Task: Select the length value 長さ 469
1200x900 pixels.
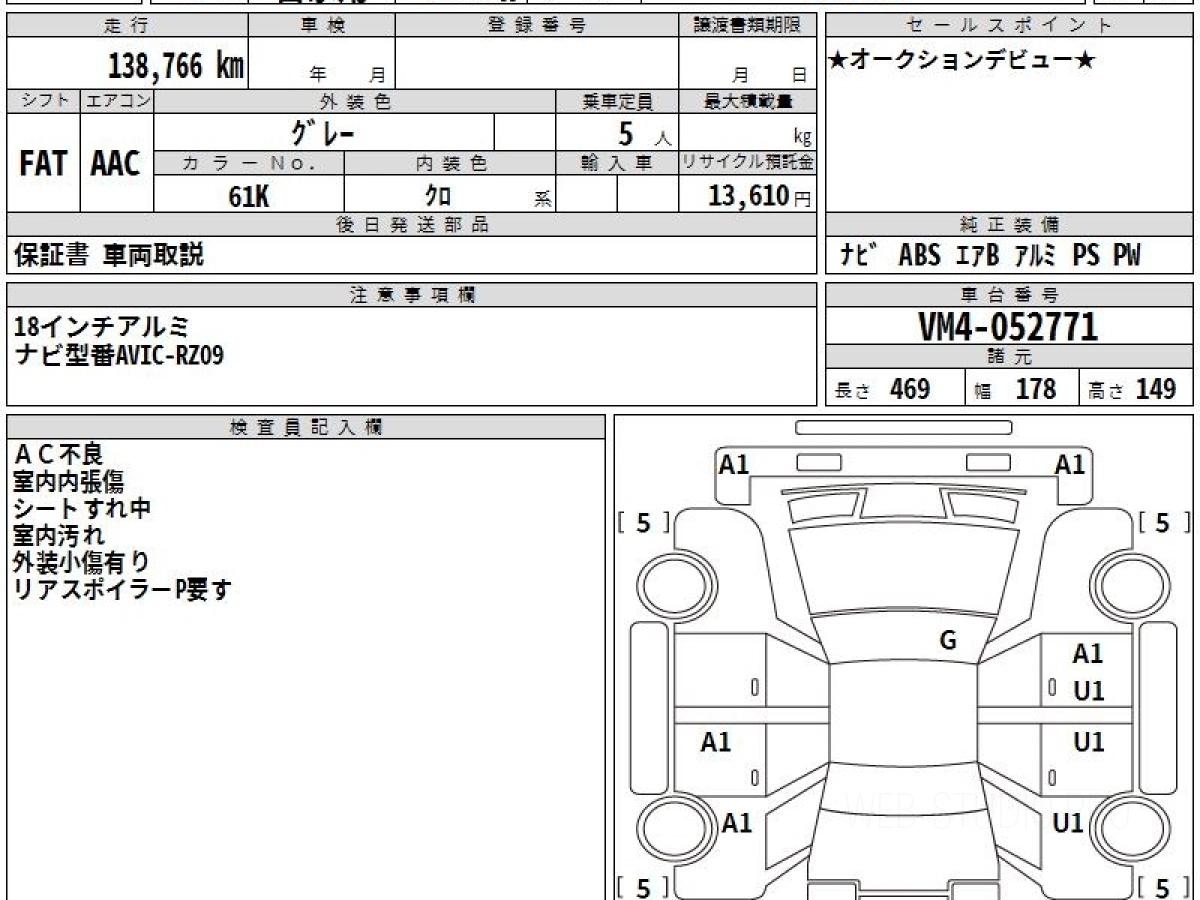Action: pos(883,390)
